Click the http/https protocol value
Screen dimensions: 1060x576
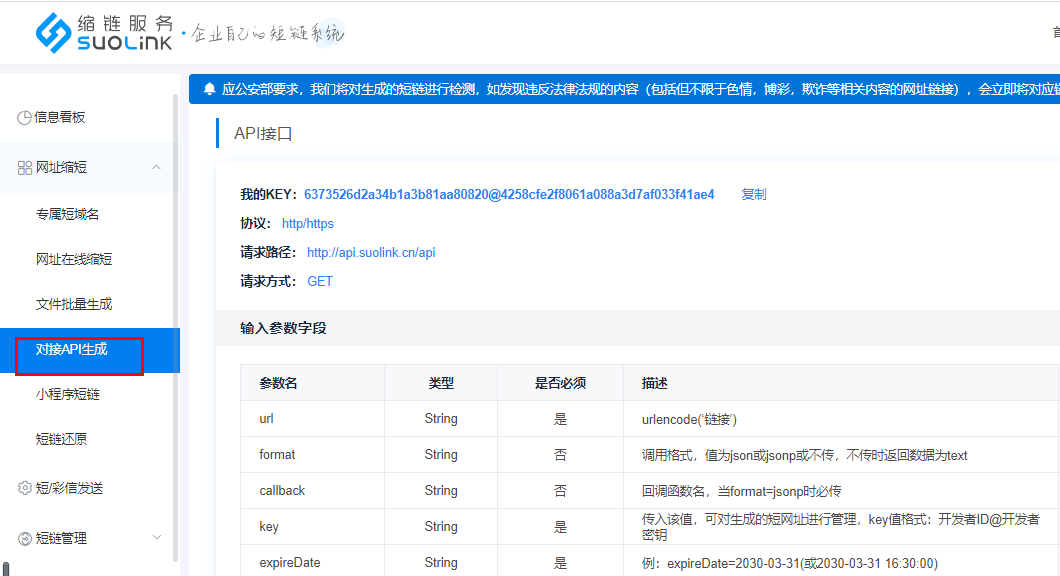click(x=308, y=224)
